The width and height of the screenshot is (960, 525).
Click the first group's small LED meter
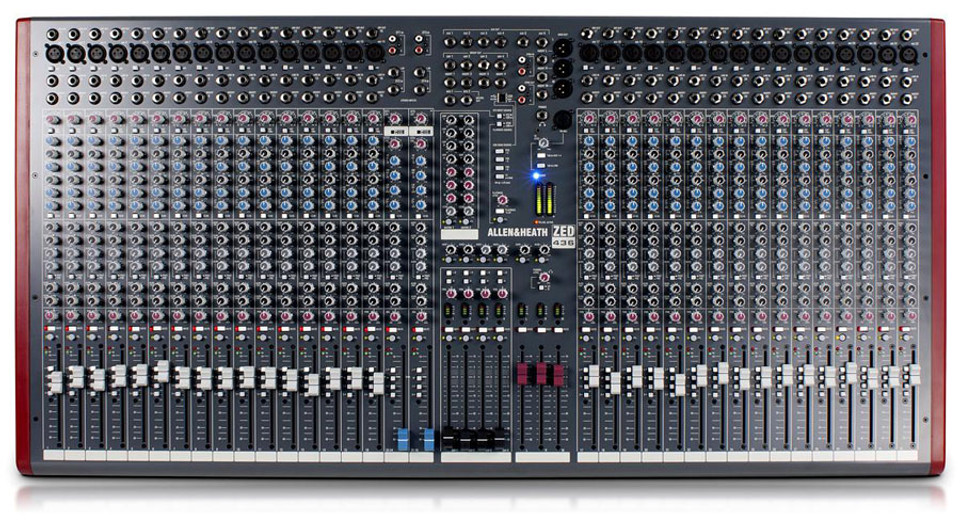(449, 311)
